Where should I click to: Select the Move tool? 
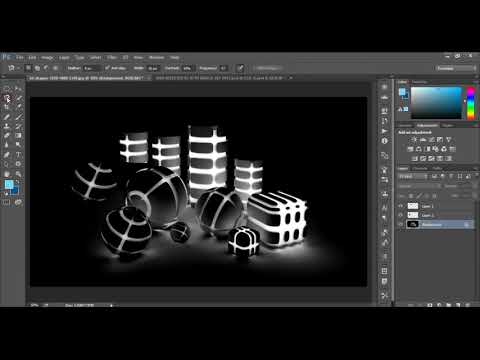[x=18, y=88]
